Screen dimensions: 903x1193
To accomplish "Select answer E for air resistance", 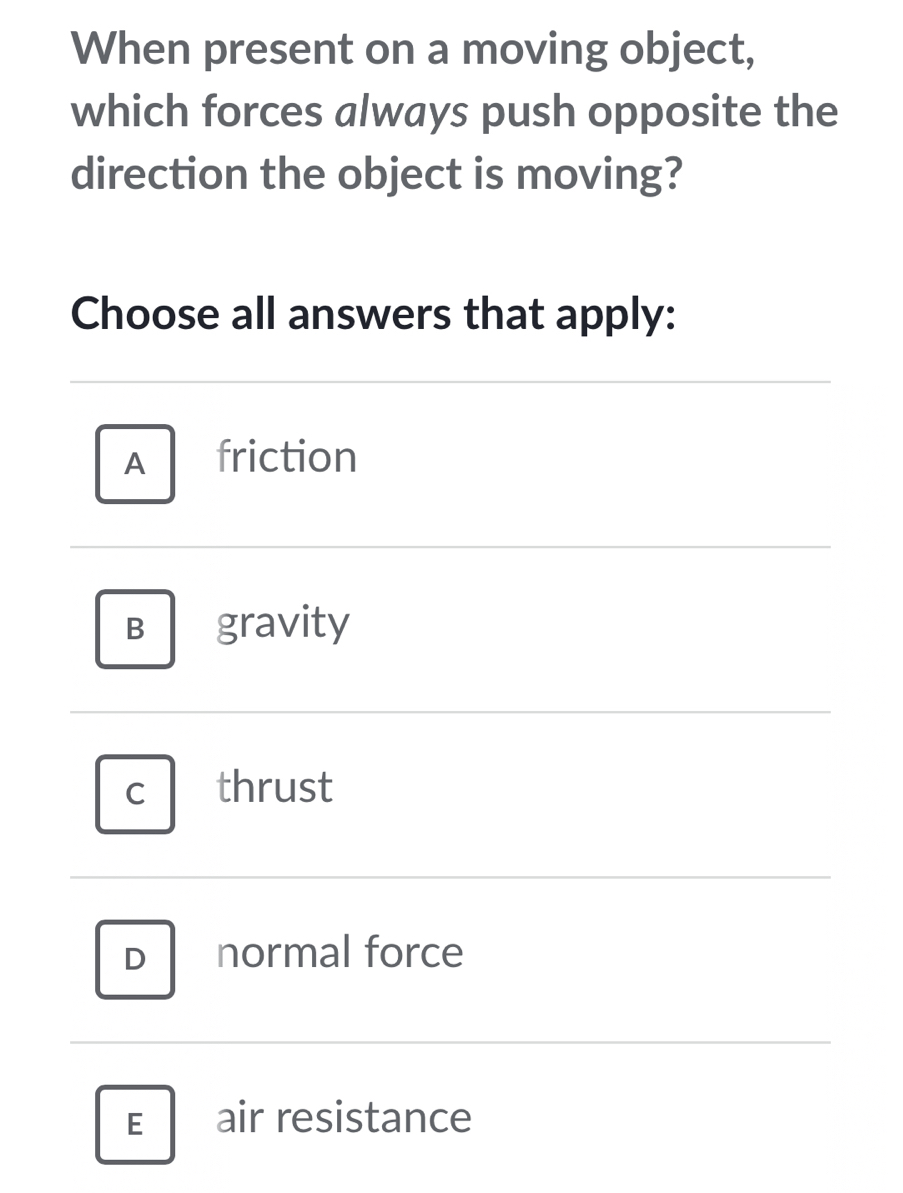I will click(x=134, y=1125).
